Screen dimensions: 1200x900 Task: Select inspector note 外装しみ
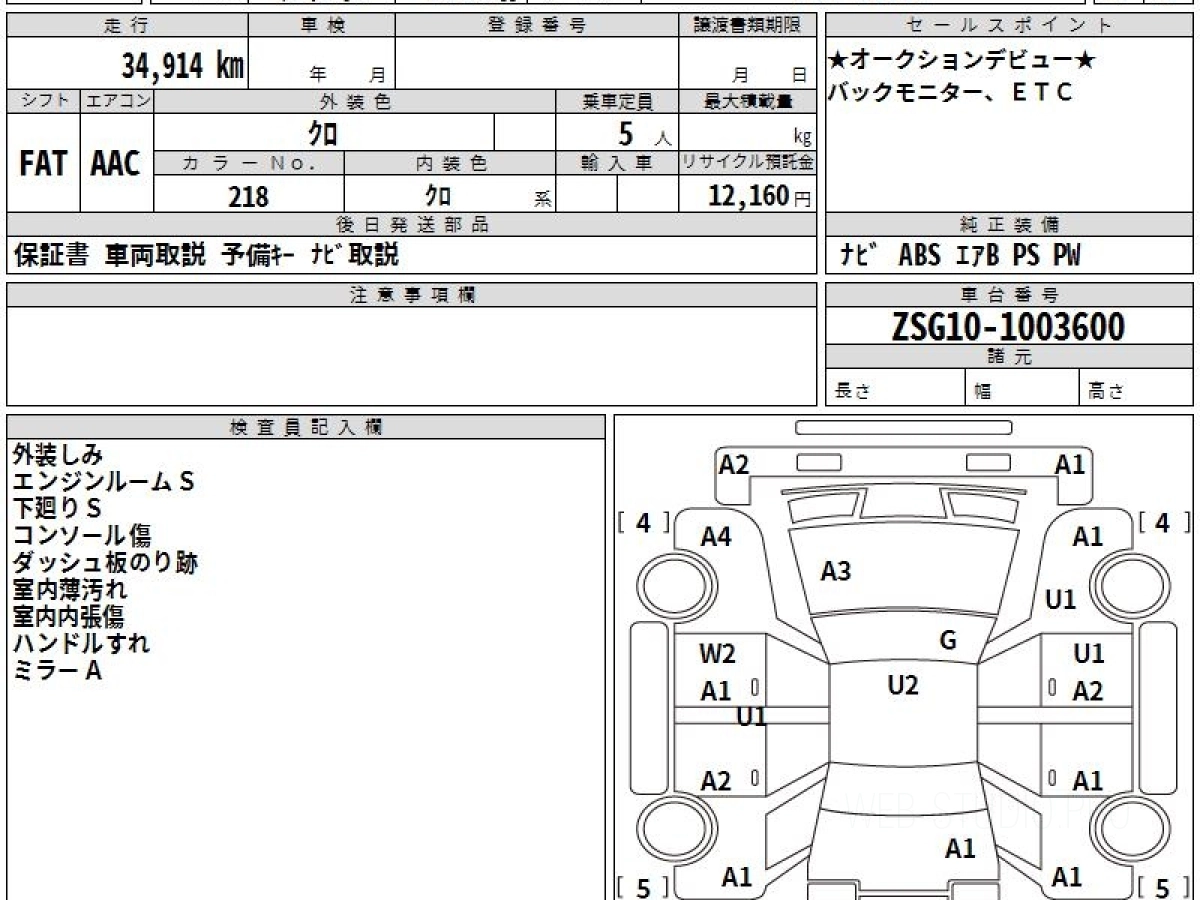[58, 455]
